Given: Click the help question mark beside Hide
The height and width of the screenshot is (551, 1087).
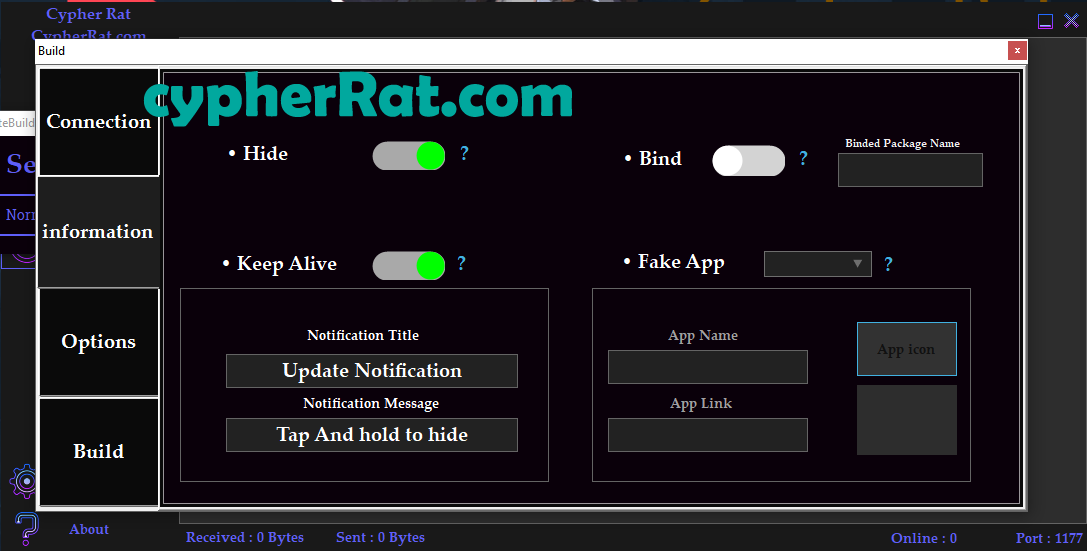Looking at the screenshot, I should click(464, 154).
